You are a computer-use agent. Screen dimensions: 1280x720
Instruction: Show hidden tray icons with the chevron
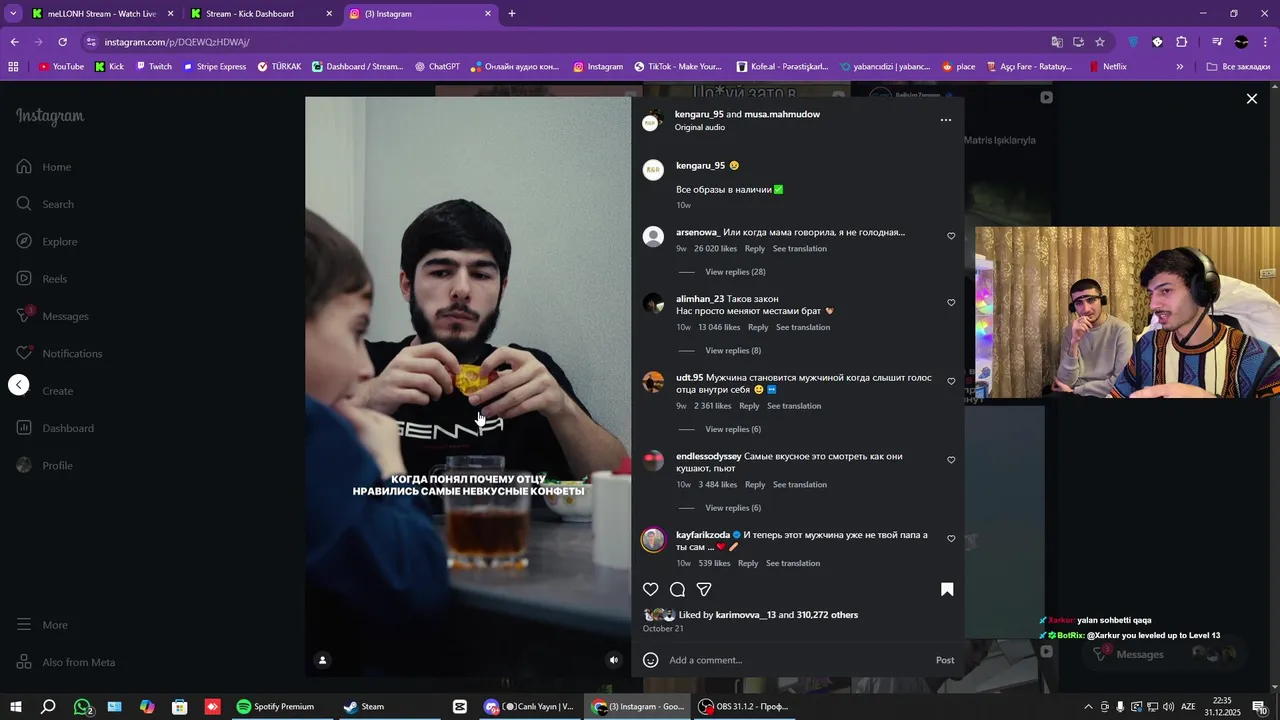click(1088, 707)
